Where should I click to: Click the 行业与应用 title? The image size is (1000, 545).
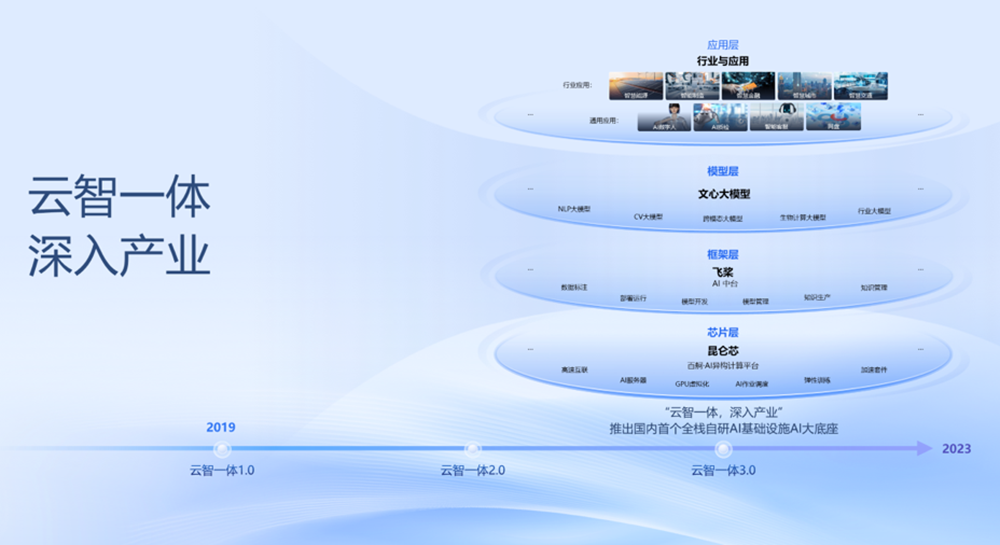click(x=723, y=61)
